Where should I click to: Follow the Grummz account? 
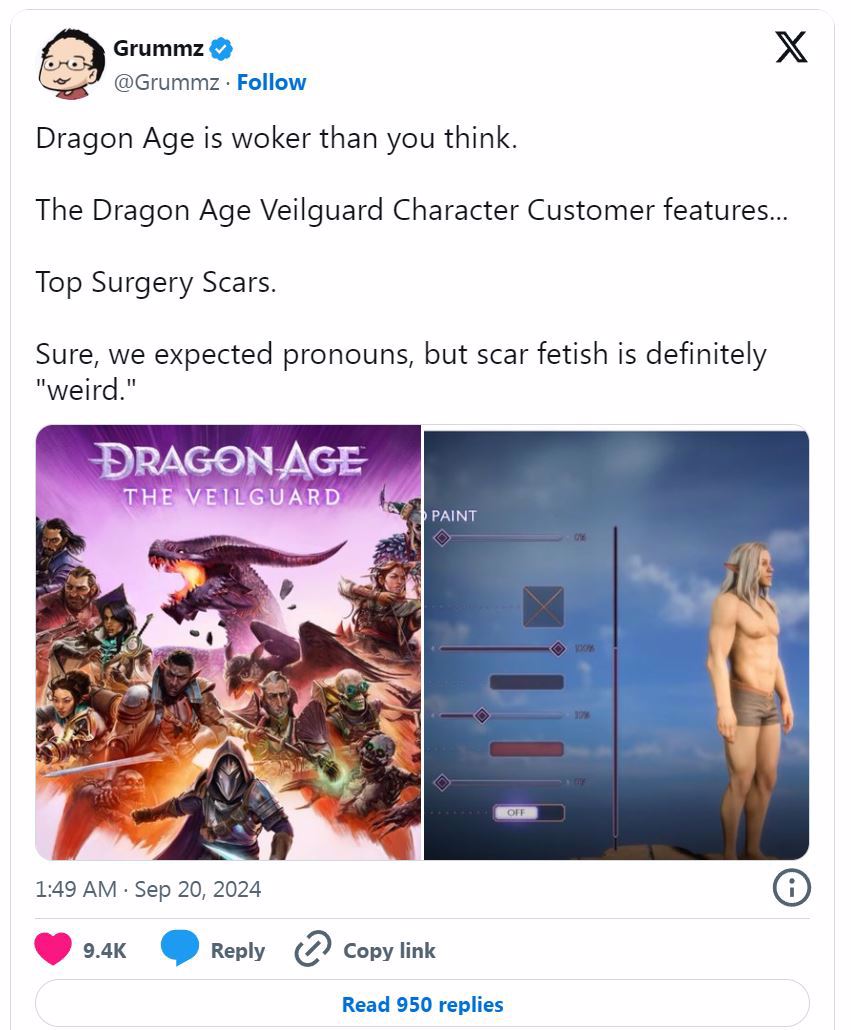(x=271, y=82)
